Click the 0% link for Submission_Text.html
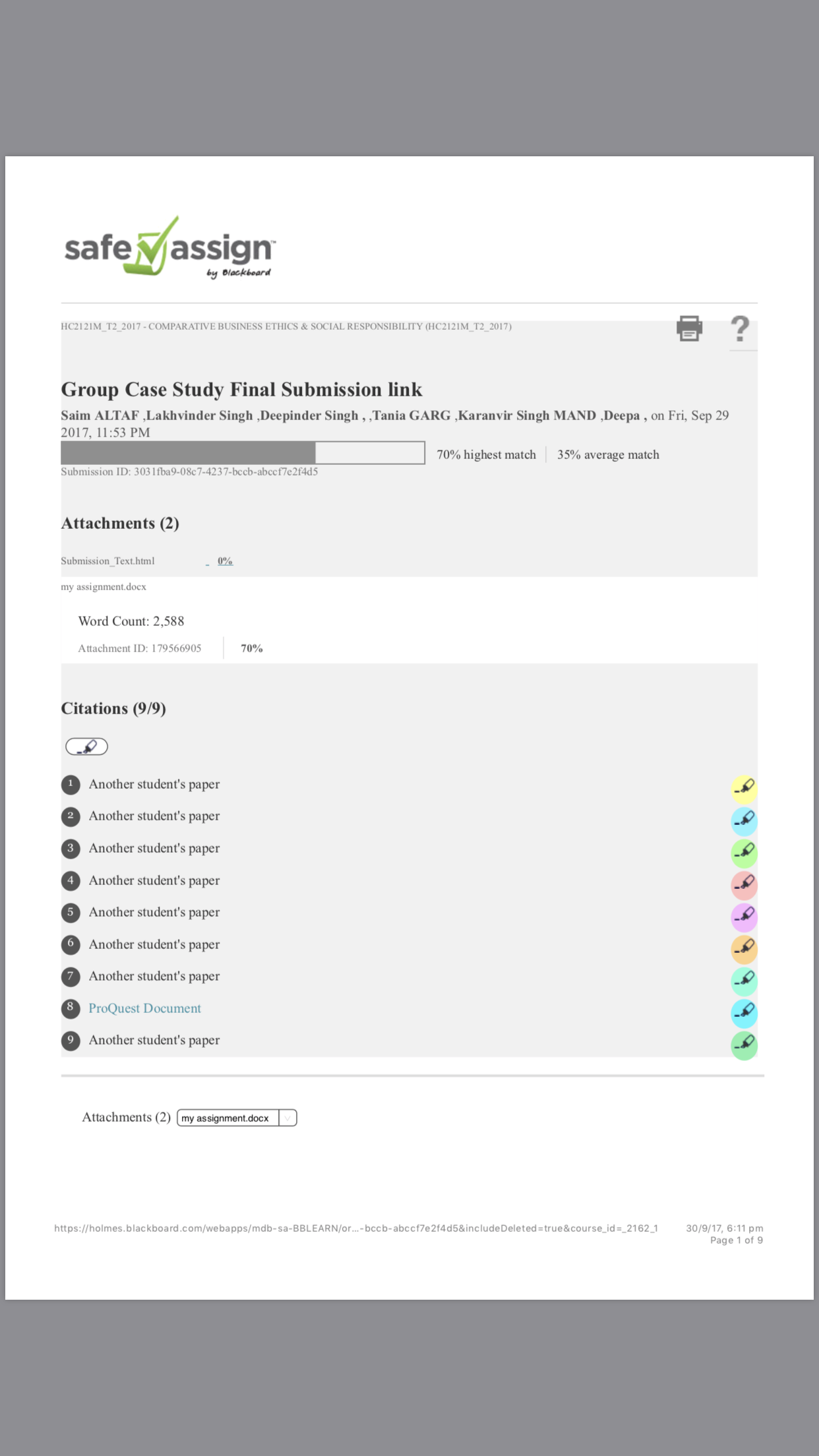819x1456 pixels. click(225, 561)
